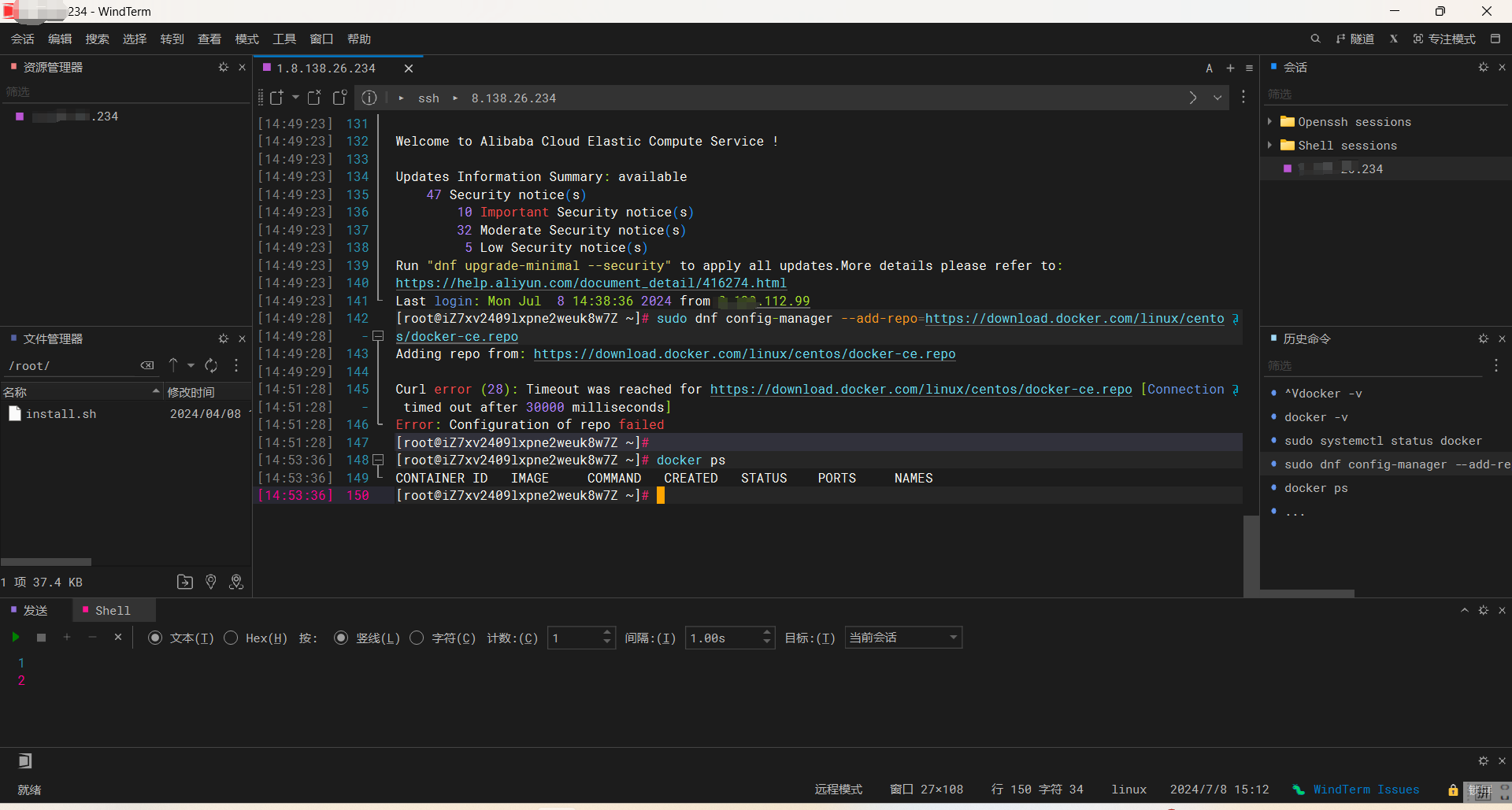Click the 资源管理器 filter input field

pyautogui.click(x=126, y=92)
